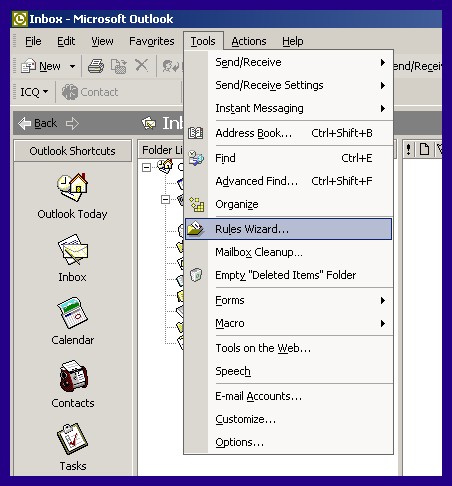Open the Tasks clipboard icon

[x=72, y=439]
